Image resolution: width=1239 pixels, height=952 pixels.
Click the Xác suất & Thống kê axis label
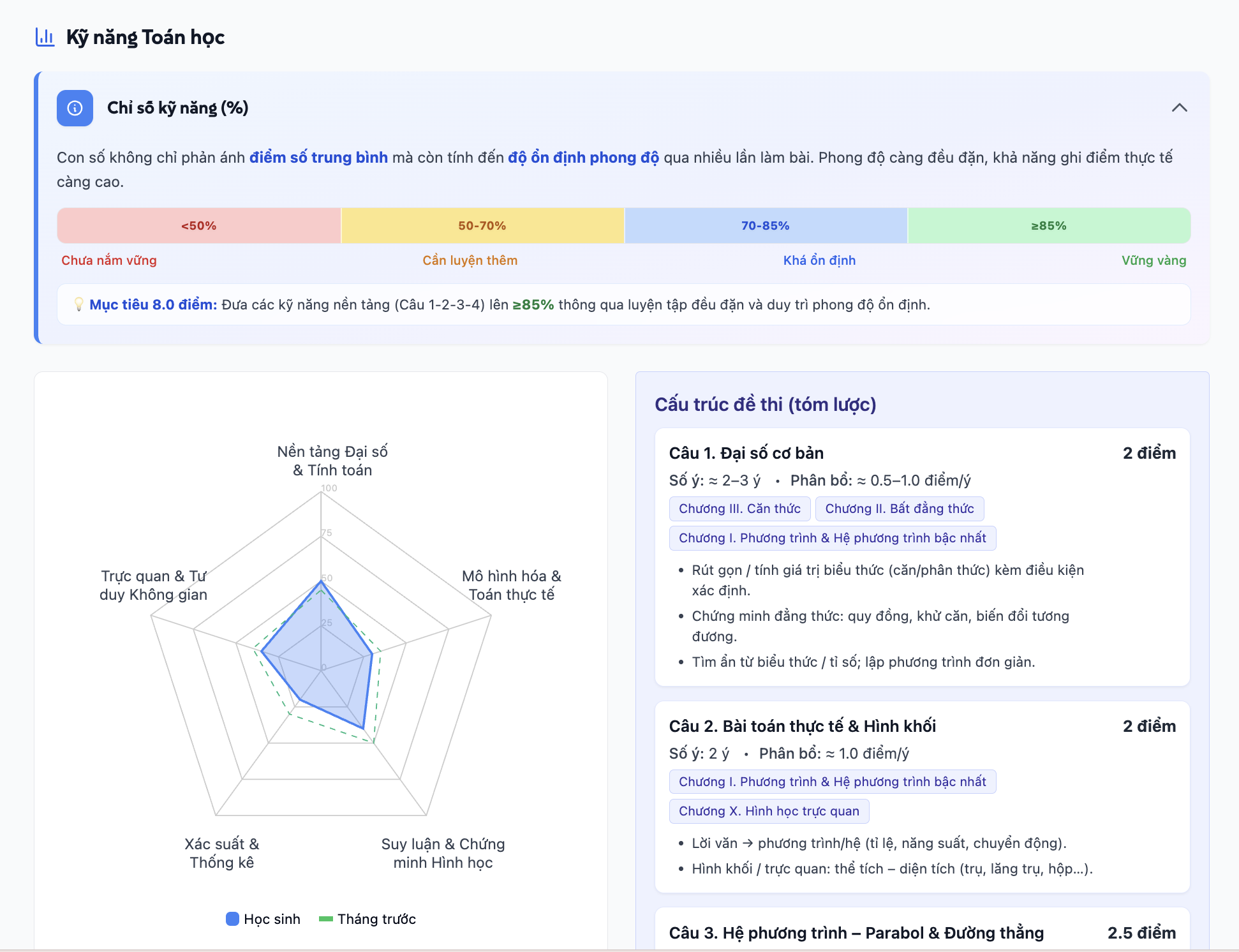tap(222, 853)
